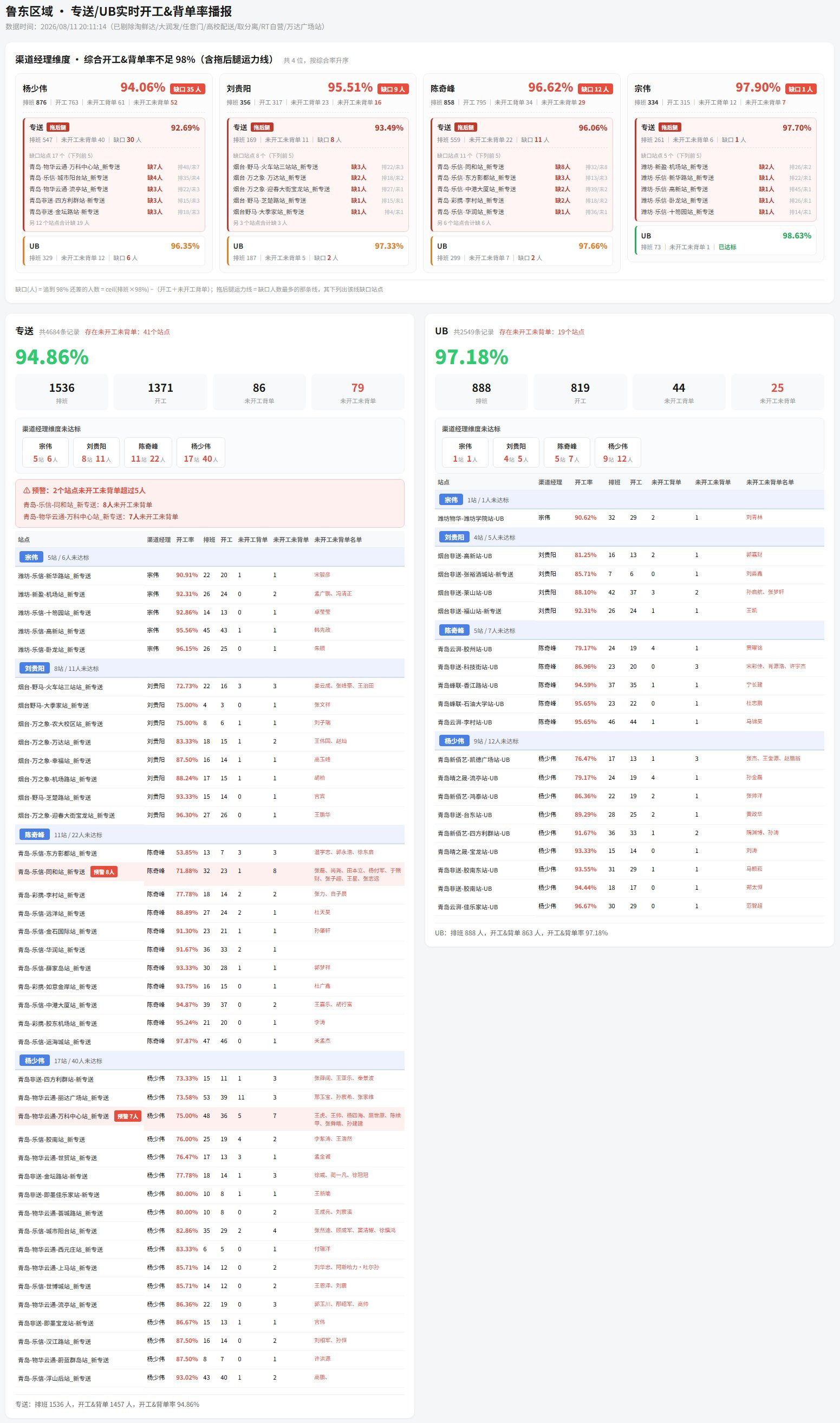
Task: Click the 陈奇峰 5站 7人 chip under UB
Action: pos(567,452)
